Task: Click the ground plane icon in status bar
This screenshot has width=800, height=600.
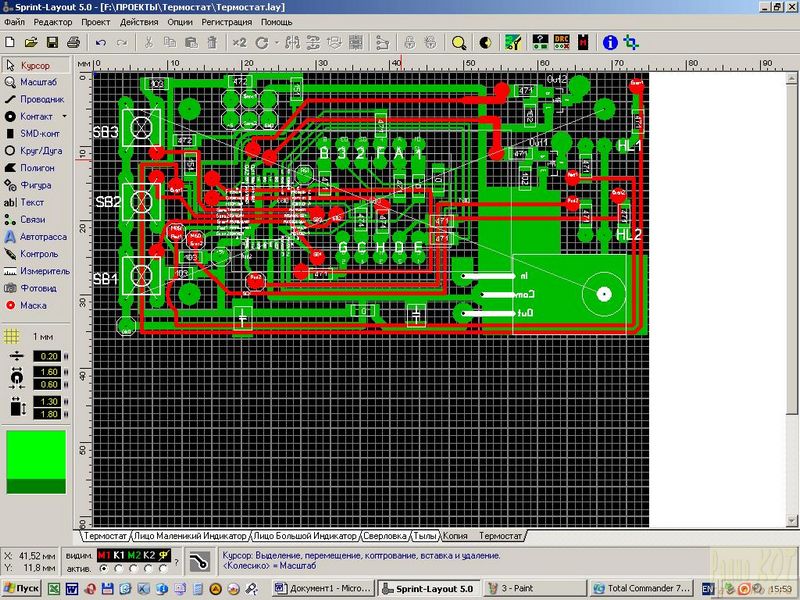Action: 199,562
